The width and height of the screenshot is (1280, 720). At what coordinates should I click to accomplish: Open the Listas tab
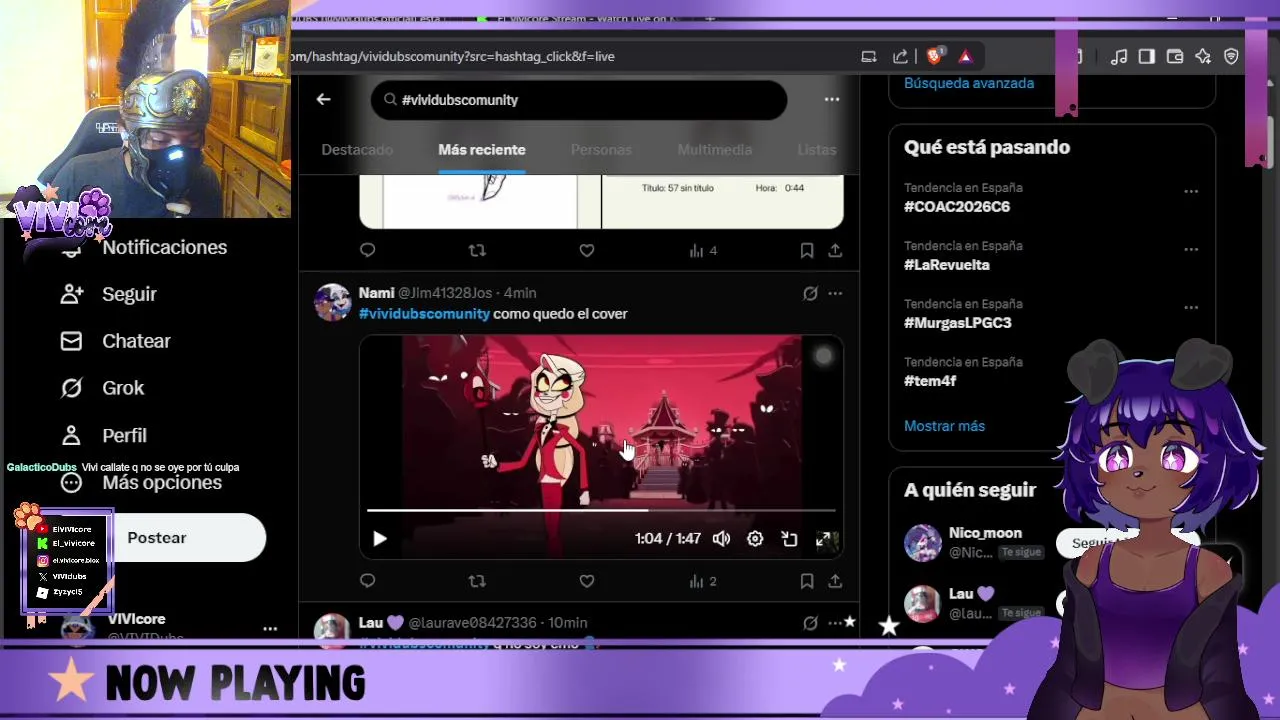pyautogui.click(x=817, y=149)
